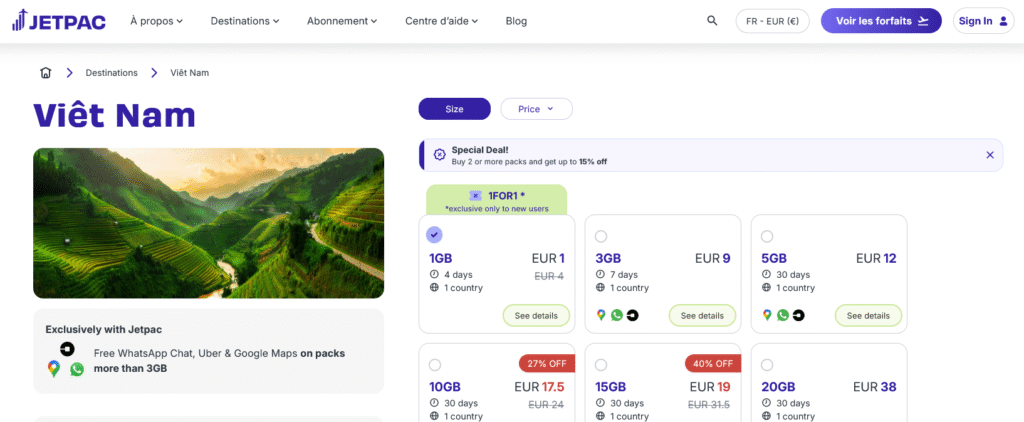Click Uber icon on 3GB card
Screen dimensions: 1024x422
[632, 316]
